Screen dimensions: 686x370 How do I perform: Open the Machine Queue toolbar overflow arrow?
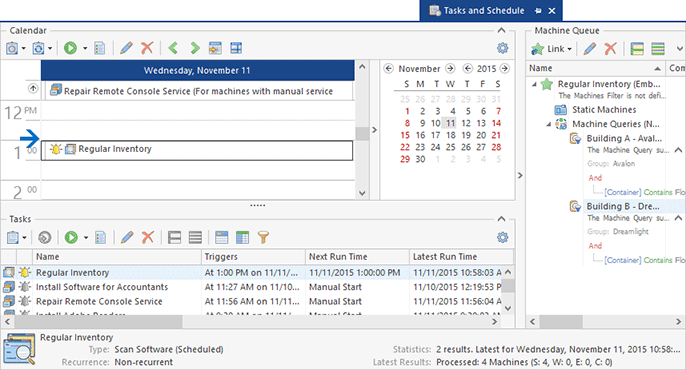[x=679, y=49]
